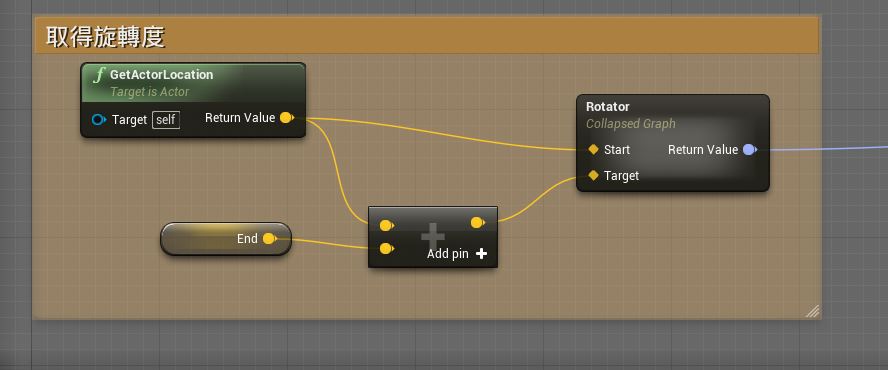
Task: Click the output pin of the add node
Action: click(478, 223)
